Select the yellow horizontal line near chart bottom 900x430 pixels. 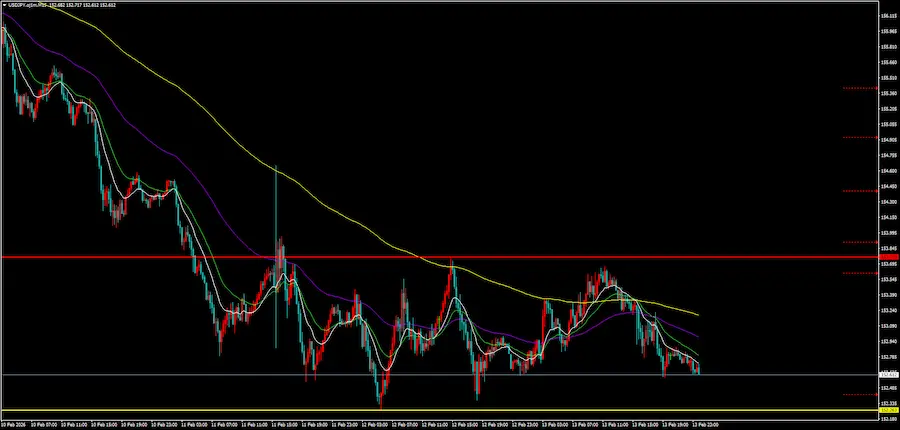pos(400,410)
